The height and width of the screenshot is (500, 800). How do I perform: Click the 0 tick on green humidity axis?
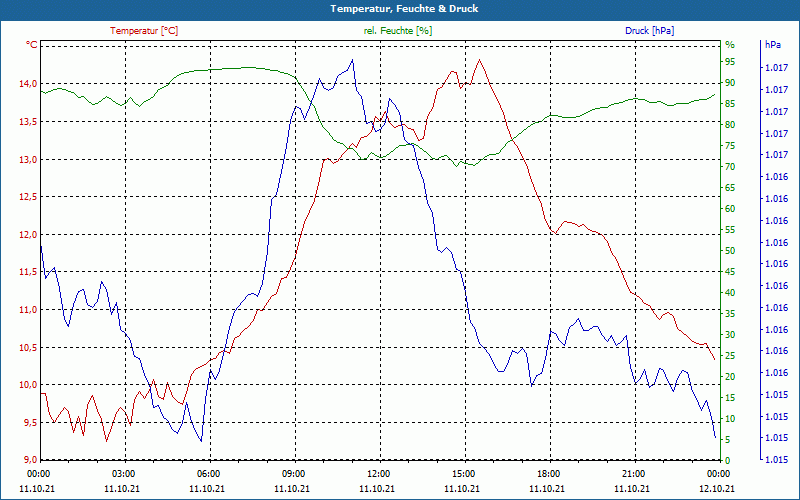click(728, 461)
